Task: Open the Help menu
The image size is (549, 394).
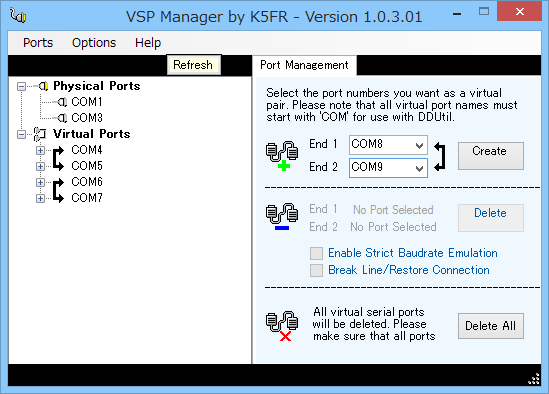Action: [148, 43]
